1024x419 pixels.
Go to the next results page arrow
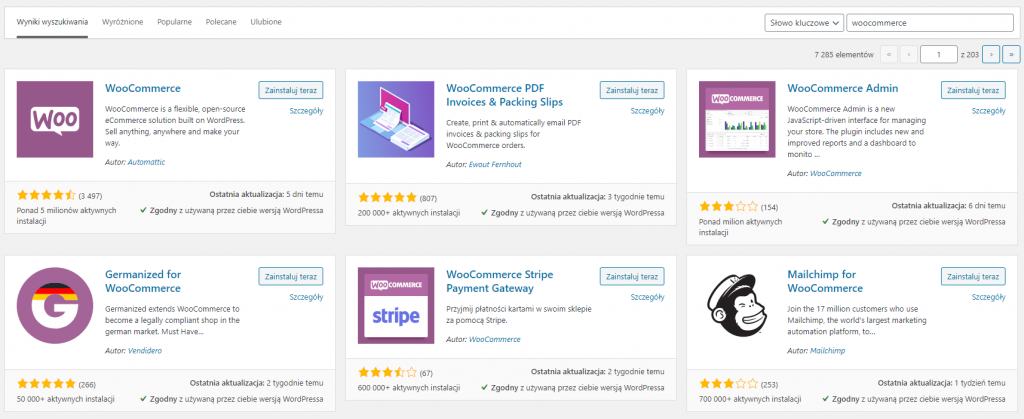(991, 55)
